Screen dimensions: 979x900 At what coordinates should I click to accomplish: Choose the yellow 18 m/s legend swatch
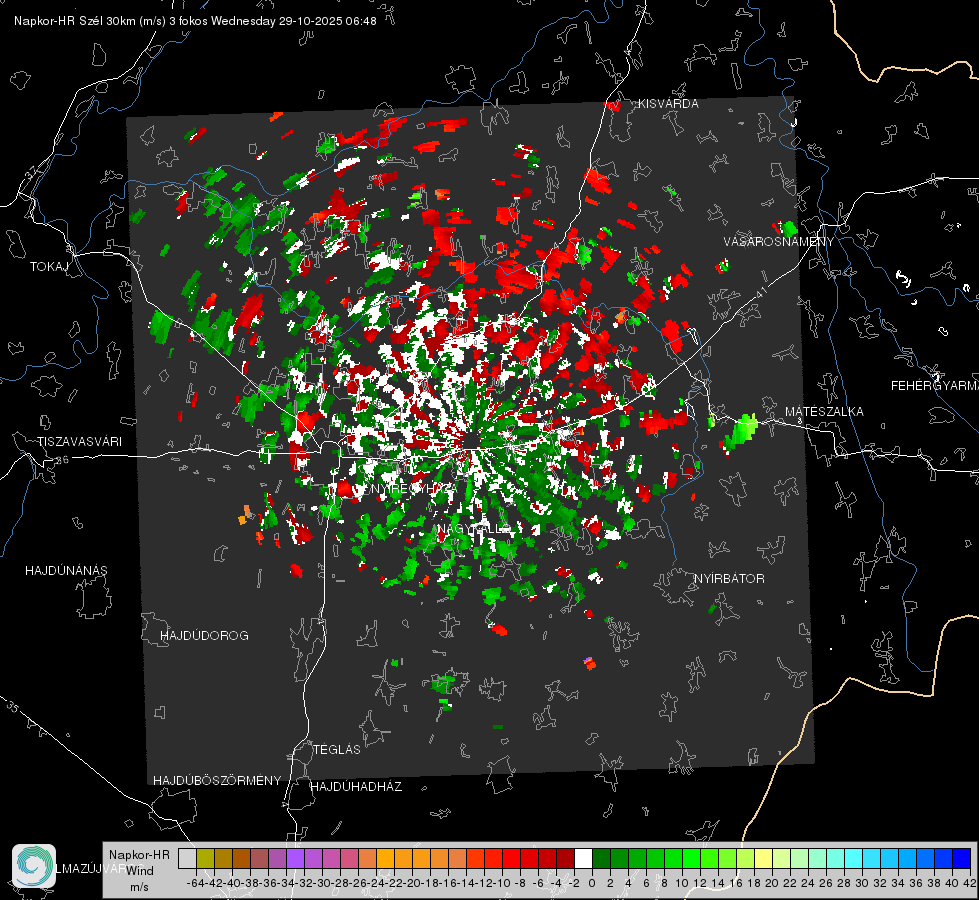pyautogui.click(x=764, y=858)
